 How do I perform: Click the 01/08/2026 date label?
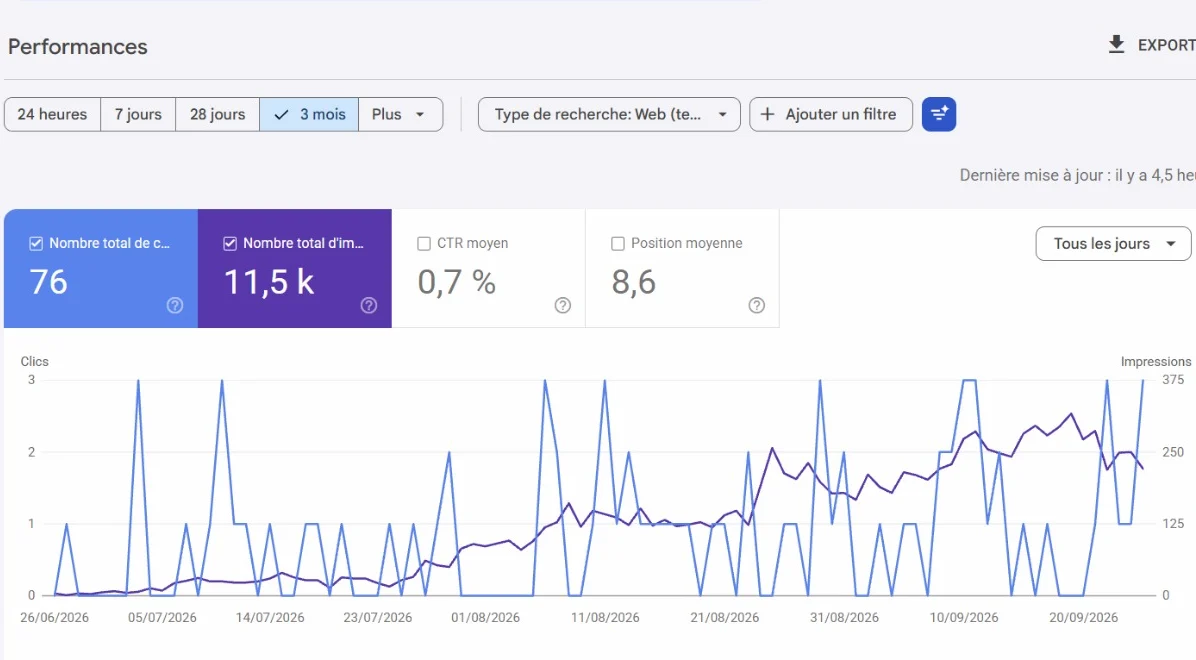pyautogui.click(x=485, y=617)
